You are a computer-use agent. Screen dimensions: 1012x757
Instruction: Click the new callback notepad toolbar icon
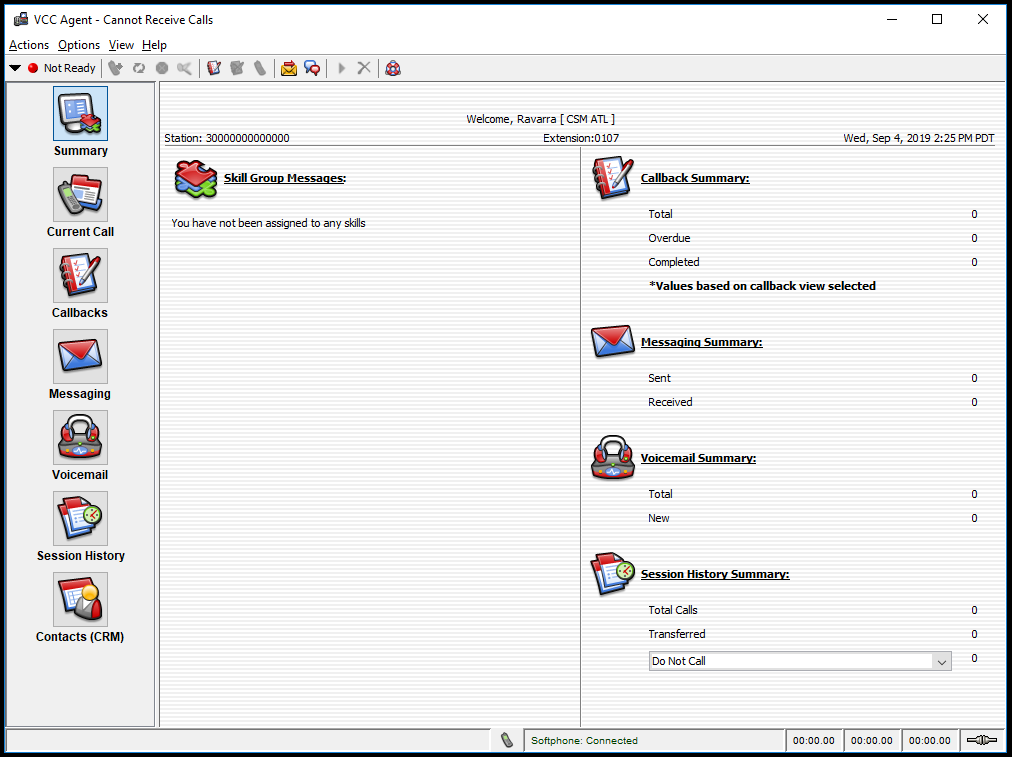214,68
